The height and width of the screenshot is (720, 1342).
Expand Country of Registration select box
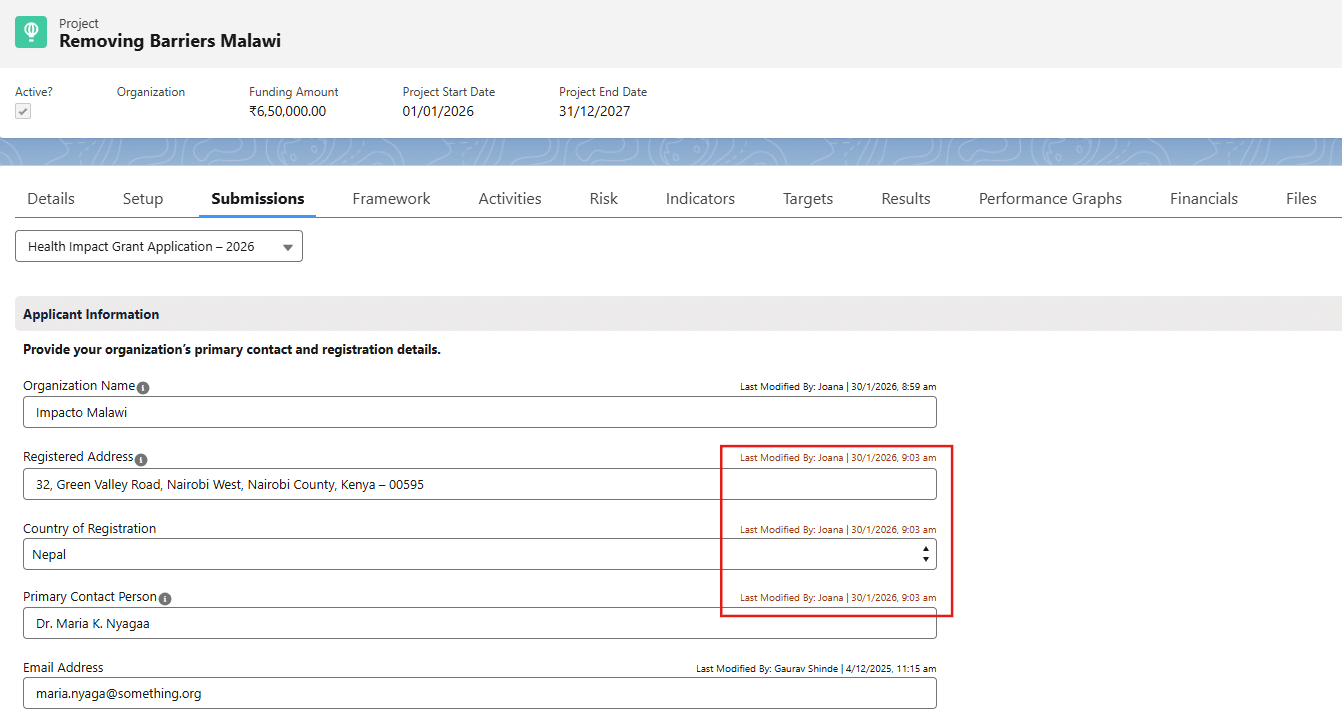point(470,554)
